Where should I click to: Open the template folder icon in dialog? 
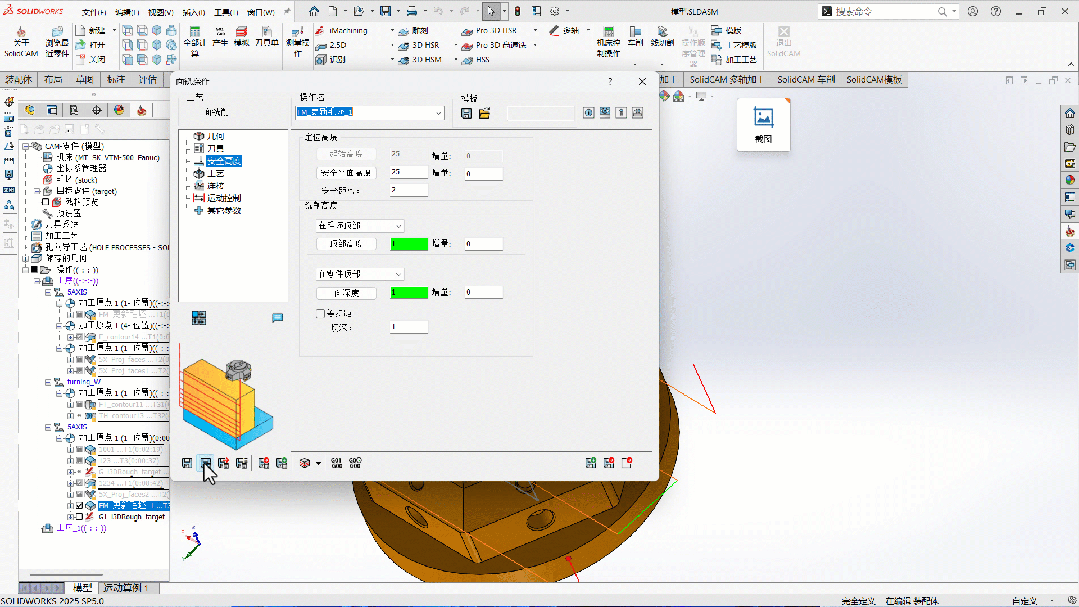484,113
